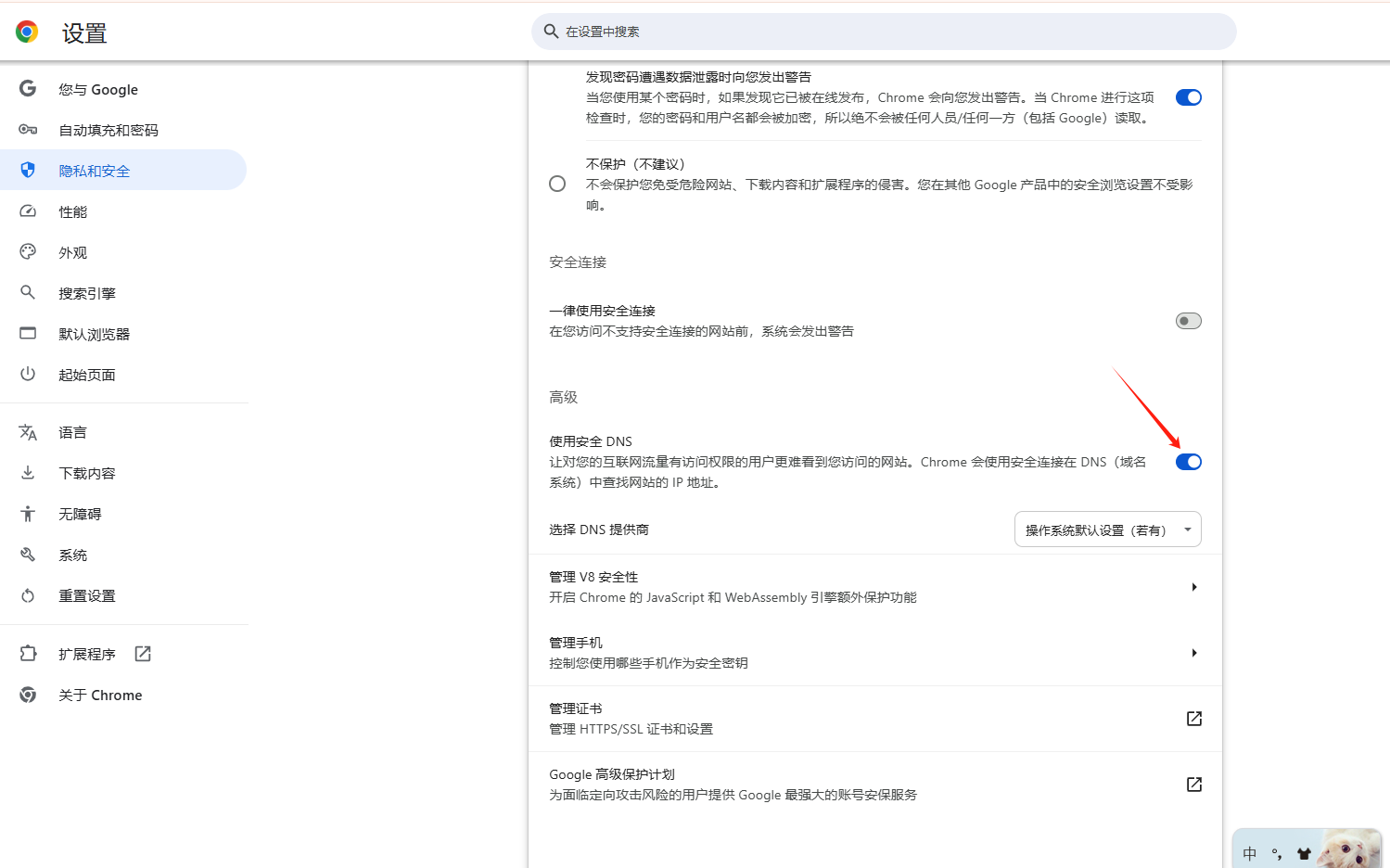Open 默认浏览器 settings section
The image size is (1390, 868).
point(123,334)
